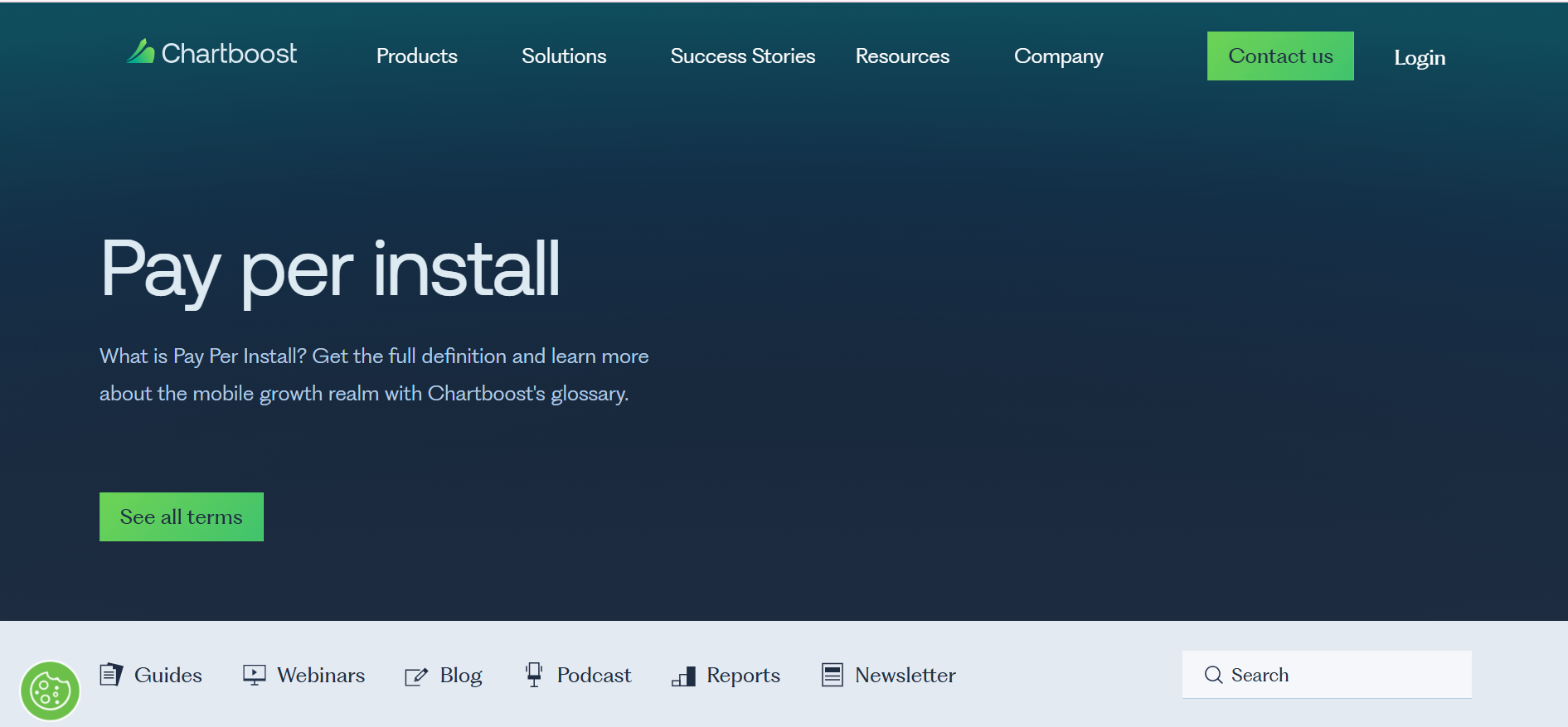Screen dimensions: 1568x727
Task: Click the Chartboost wordmark text
Action: click(229, 53)
